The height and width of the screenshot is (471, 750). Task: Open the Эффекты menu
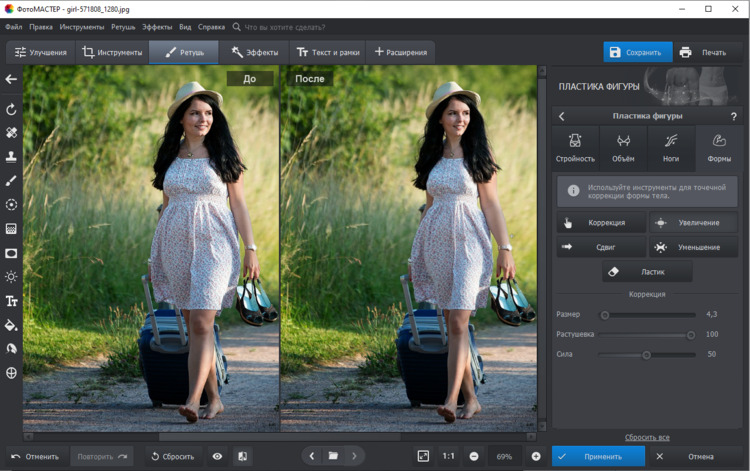click(x=156, y=27)
